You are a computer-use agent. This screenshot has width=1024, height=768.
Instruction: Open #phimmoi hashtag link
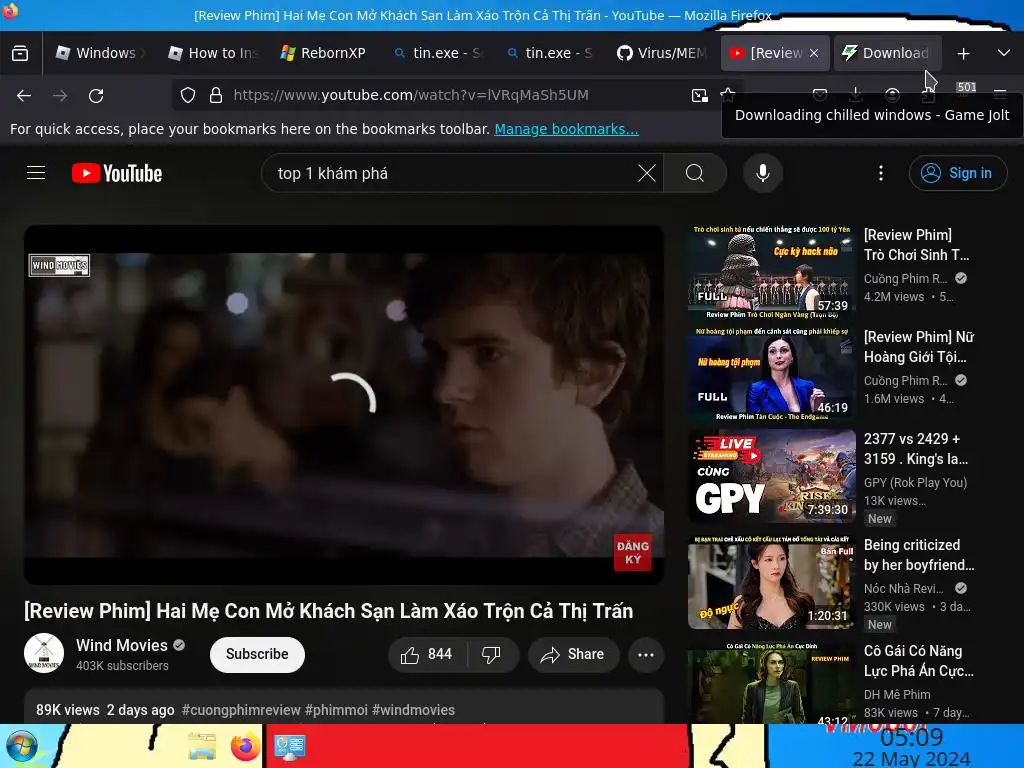click(336, 710)
